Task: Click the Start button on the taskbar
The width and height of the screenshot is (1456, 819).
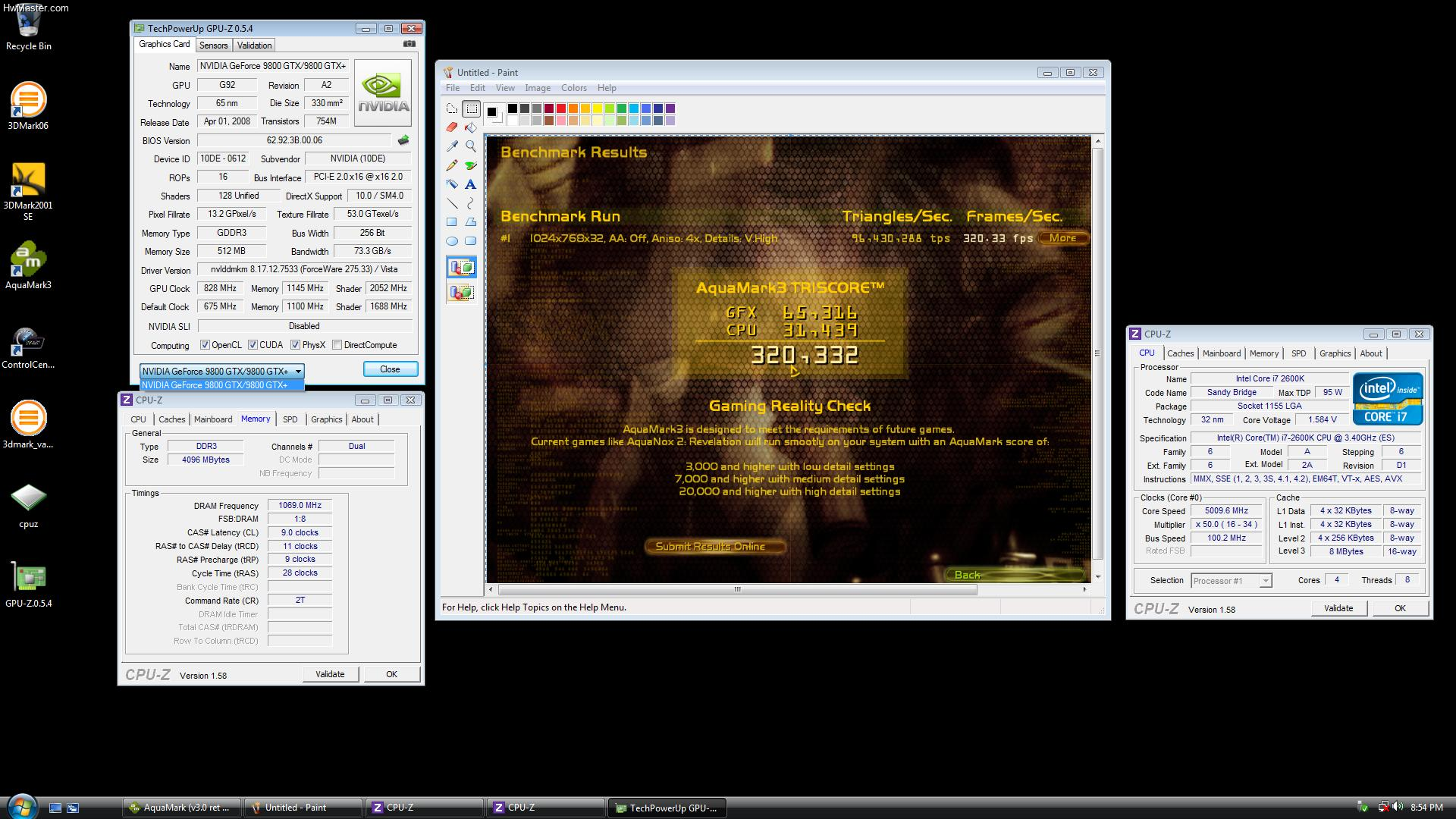Action: pyautogui.click(x=21, y=805)
